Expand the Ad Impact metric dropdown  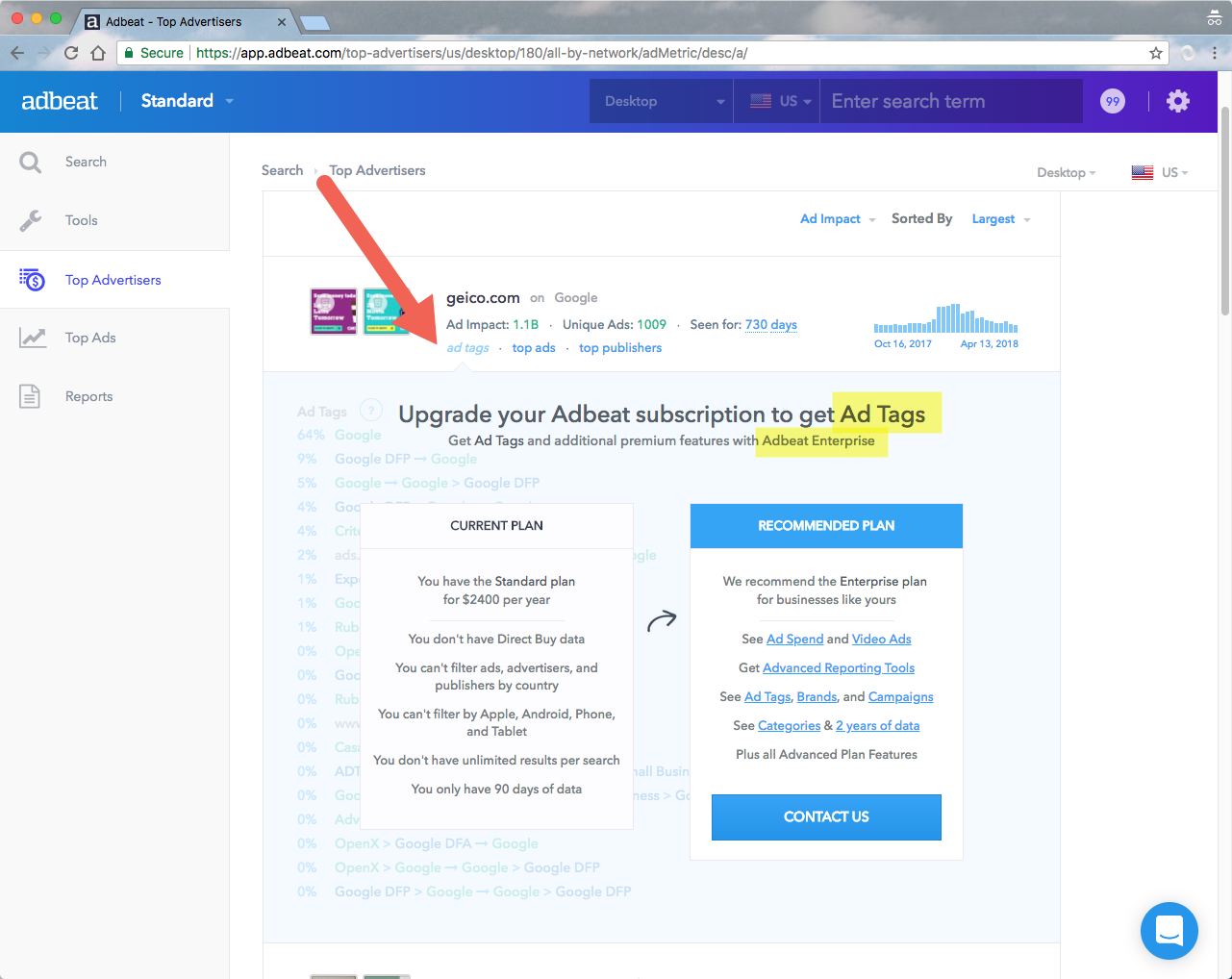coord(838,219)
